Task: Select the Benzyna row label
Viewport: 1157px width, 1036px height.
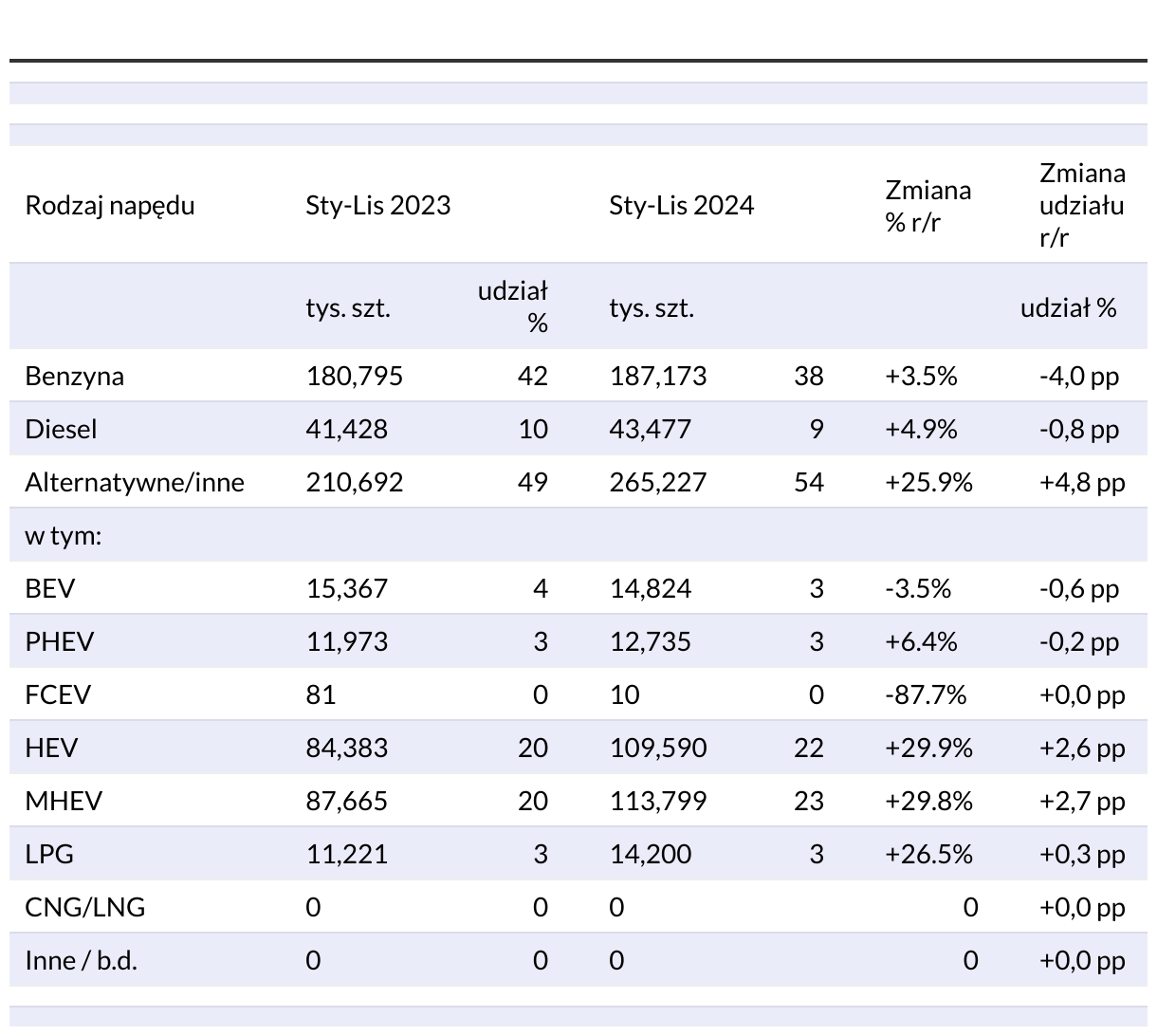Action: point(74,377)
